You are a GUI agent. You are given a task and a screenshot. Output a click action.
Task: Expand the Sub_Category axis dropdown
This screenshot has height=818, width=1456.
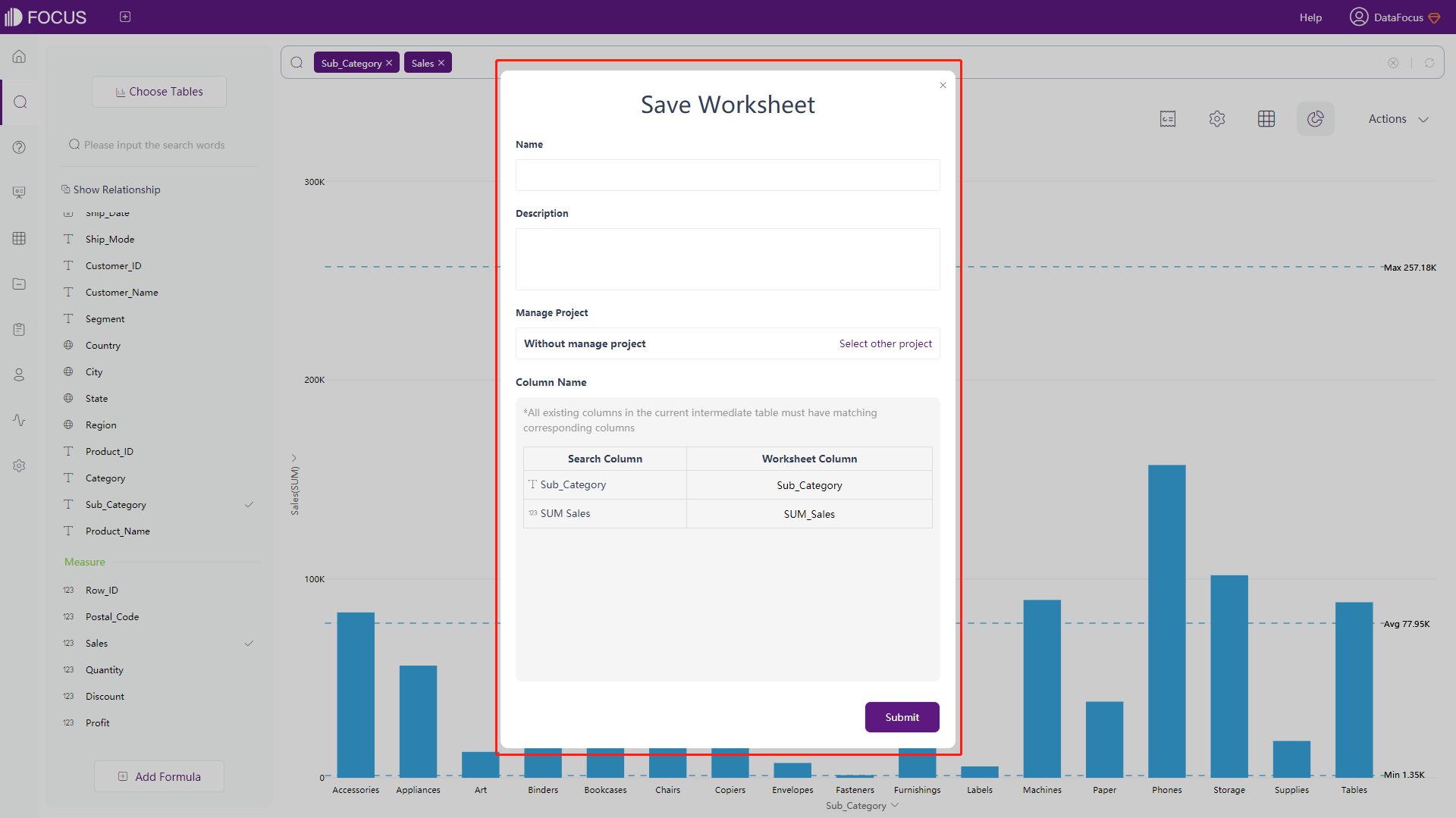(x=896, y=805)
